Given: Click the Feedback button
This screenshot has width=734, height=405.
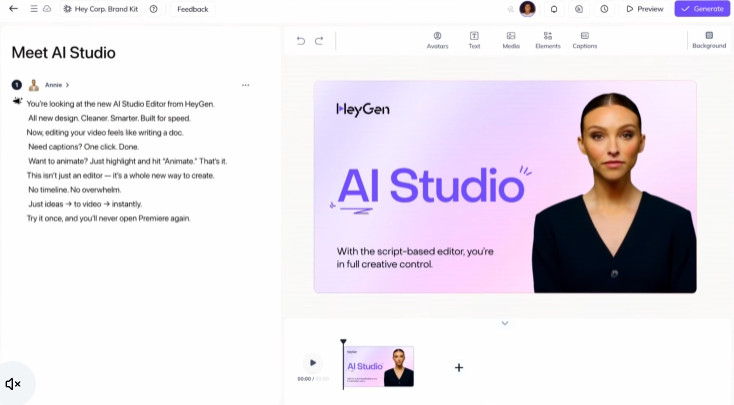Looking at the screenshot, I should [x=193, y=9].
